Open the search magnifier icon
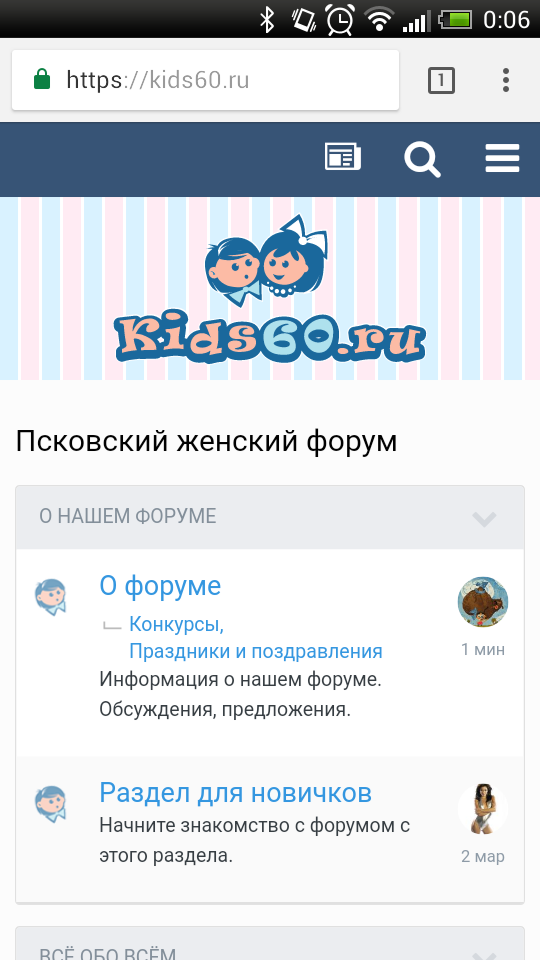This screenshot has height=960, width=540. (422, 159)
